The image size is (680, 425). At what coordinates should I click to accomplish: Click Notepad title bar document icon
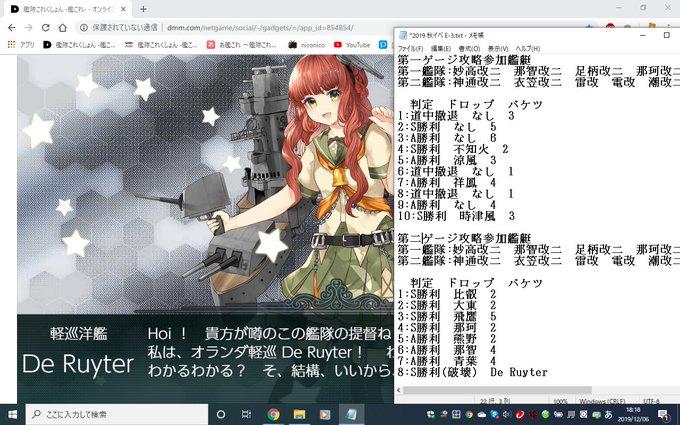(x=403, y=35)
